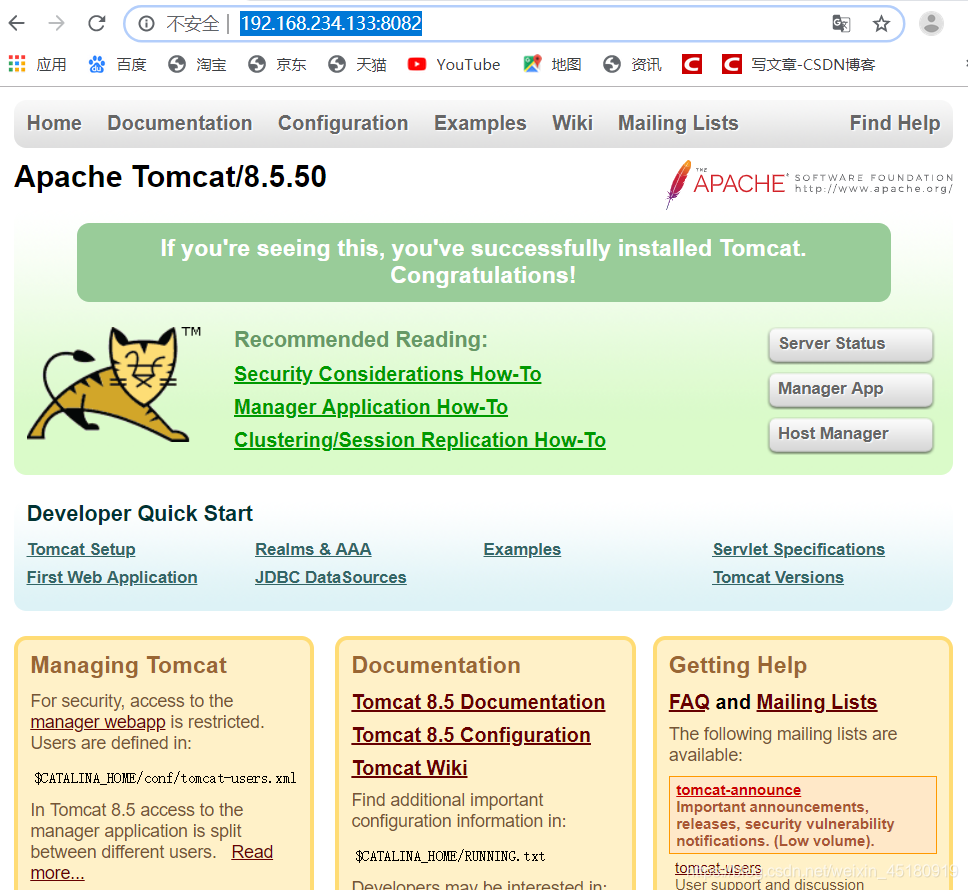Click the Manager App button

(x=851, y=389)
